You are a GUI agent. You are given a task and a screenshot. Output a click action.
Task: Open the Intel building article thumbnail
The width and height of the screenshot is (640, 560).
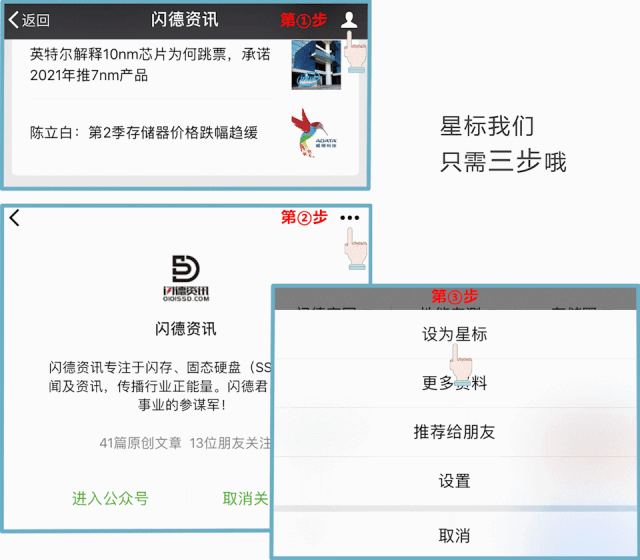(x=316, y=65)
